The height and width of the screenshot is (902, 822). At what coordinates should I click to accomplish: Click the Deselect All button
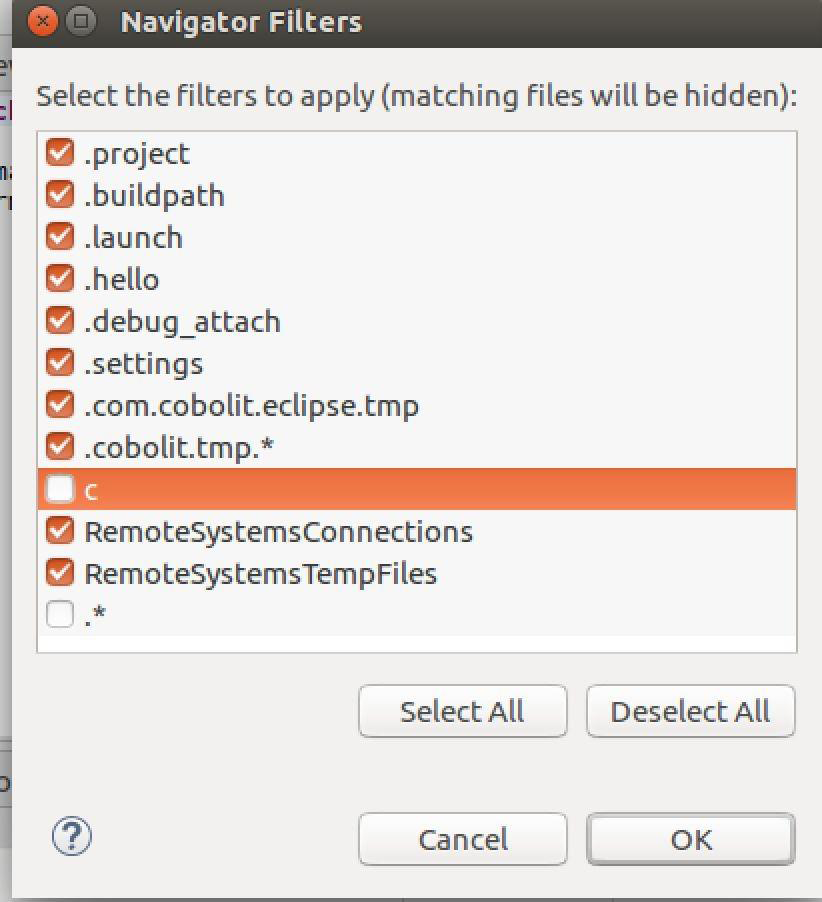(690, 711)
